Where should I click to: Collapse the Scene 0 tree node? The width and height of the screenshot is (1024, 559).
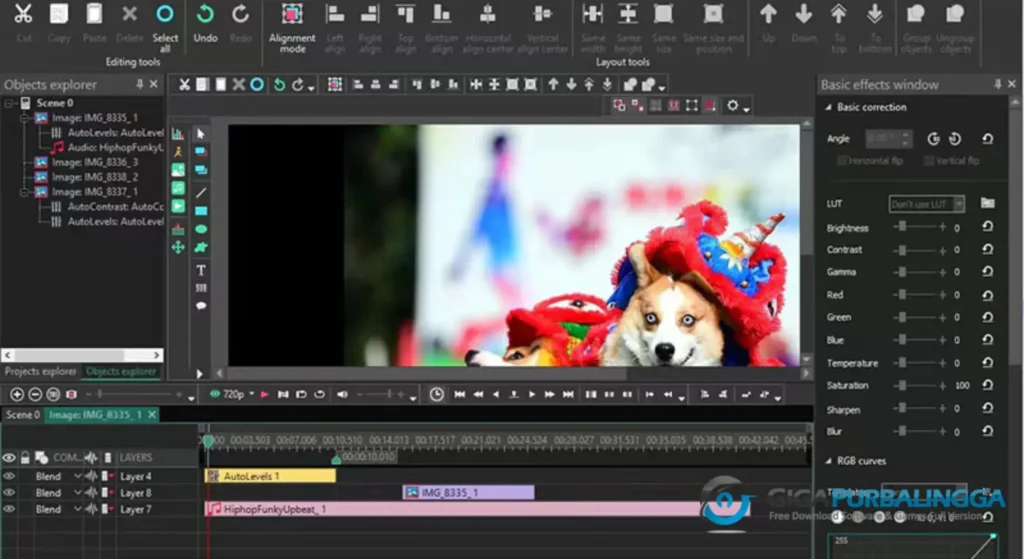coord(9,103)
